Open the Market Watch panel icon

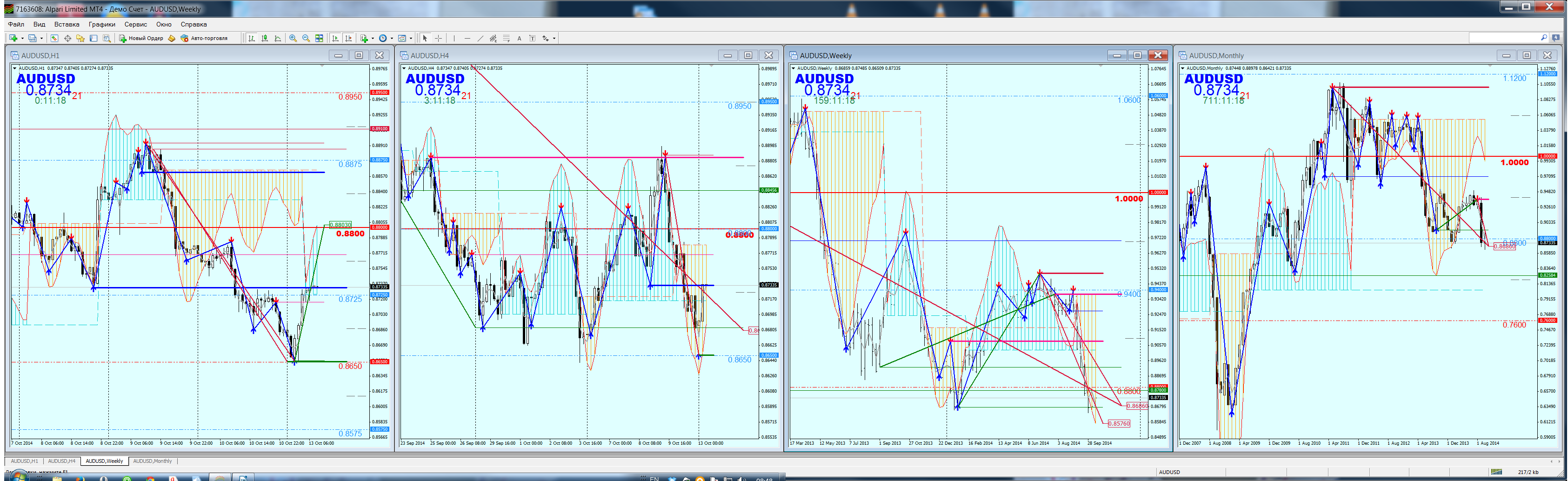pos(54,38)
